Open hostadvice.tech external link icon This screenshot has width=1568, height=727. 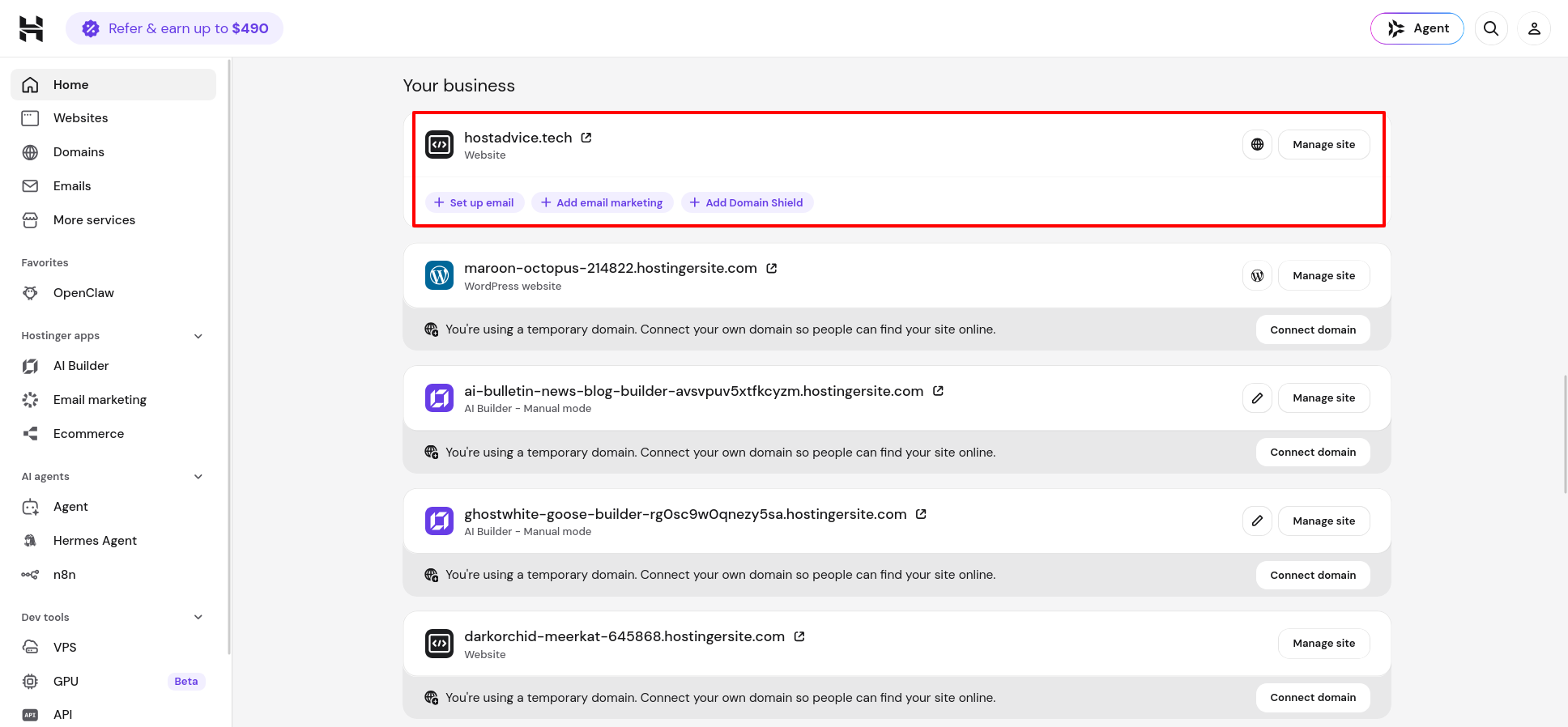coord(586,138)
